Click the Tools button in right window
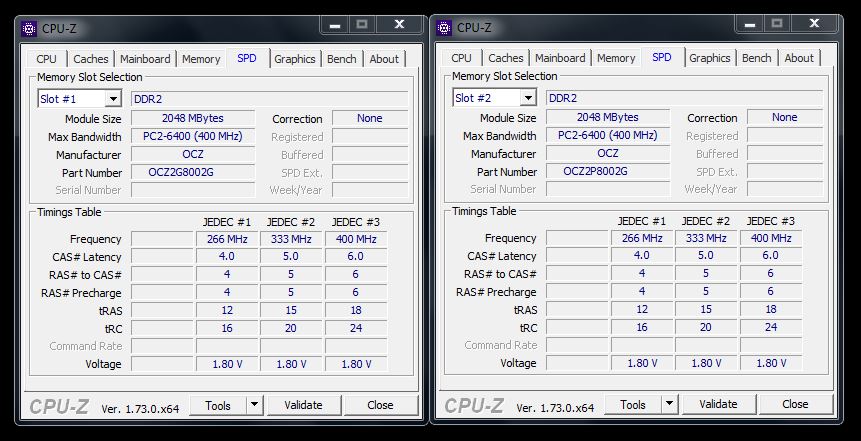861x441 pixels. click(633, 404)
